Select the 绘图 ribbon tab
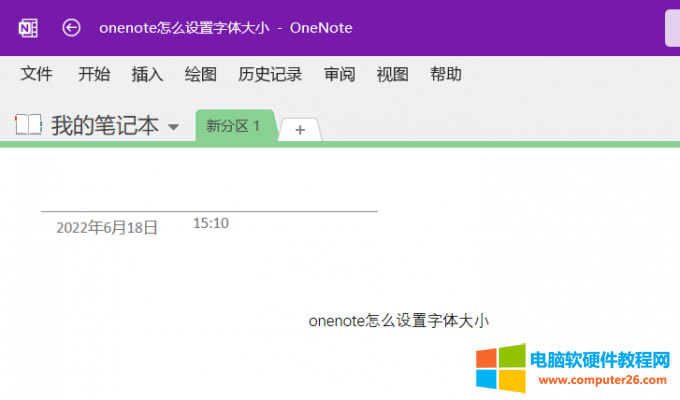The height and width of the screenshot is (400, 680). point(201,74)
